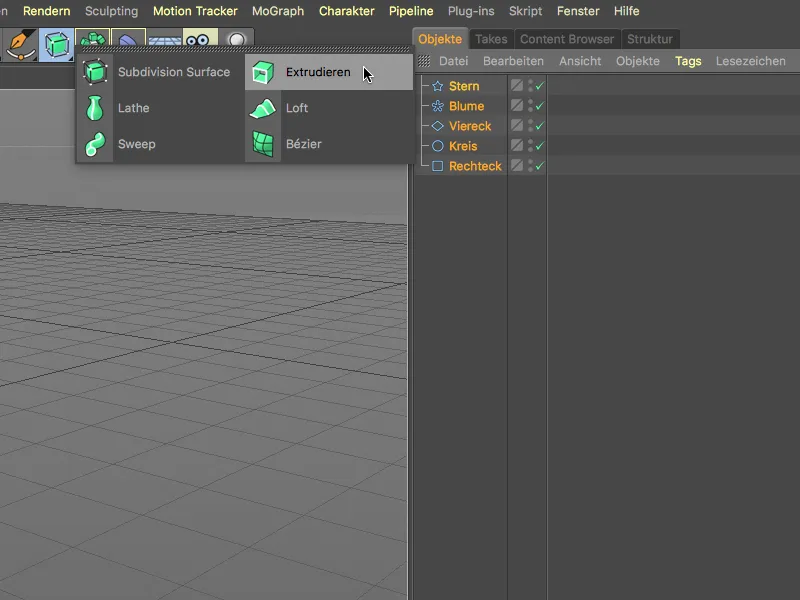Switch to the Content Browser tab
The image size is (800, 600).
click(567, 39)
